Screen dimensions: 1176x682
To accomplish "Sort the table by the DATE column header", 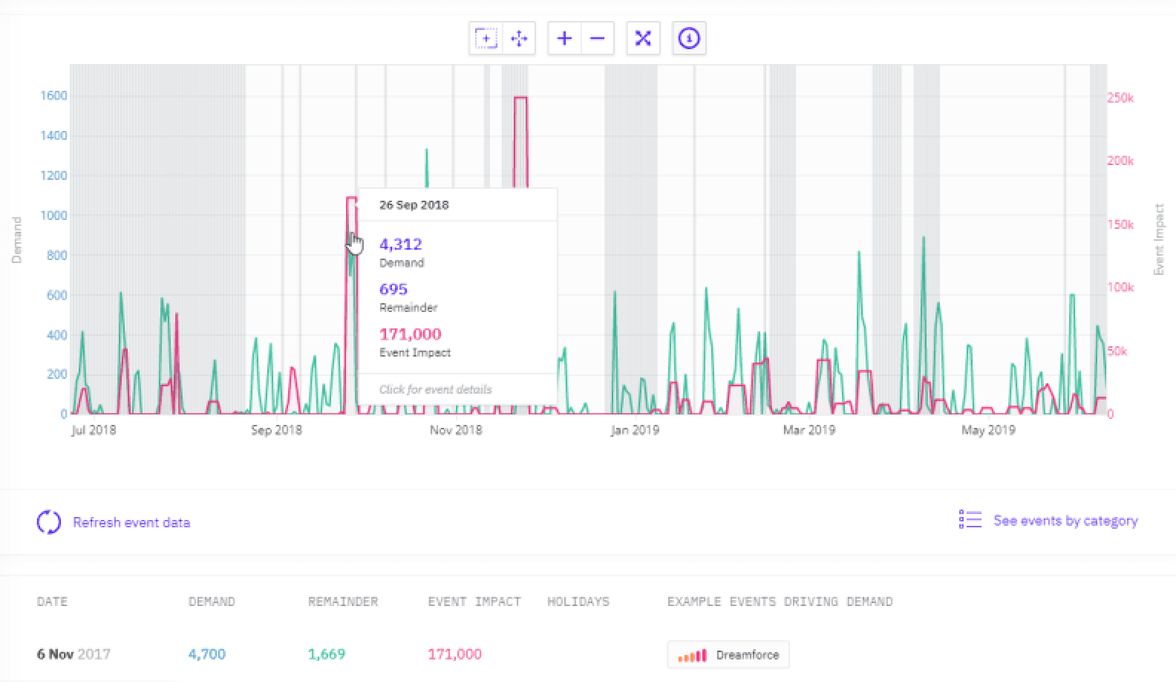I will [x=52, y=601].
